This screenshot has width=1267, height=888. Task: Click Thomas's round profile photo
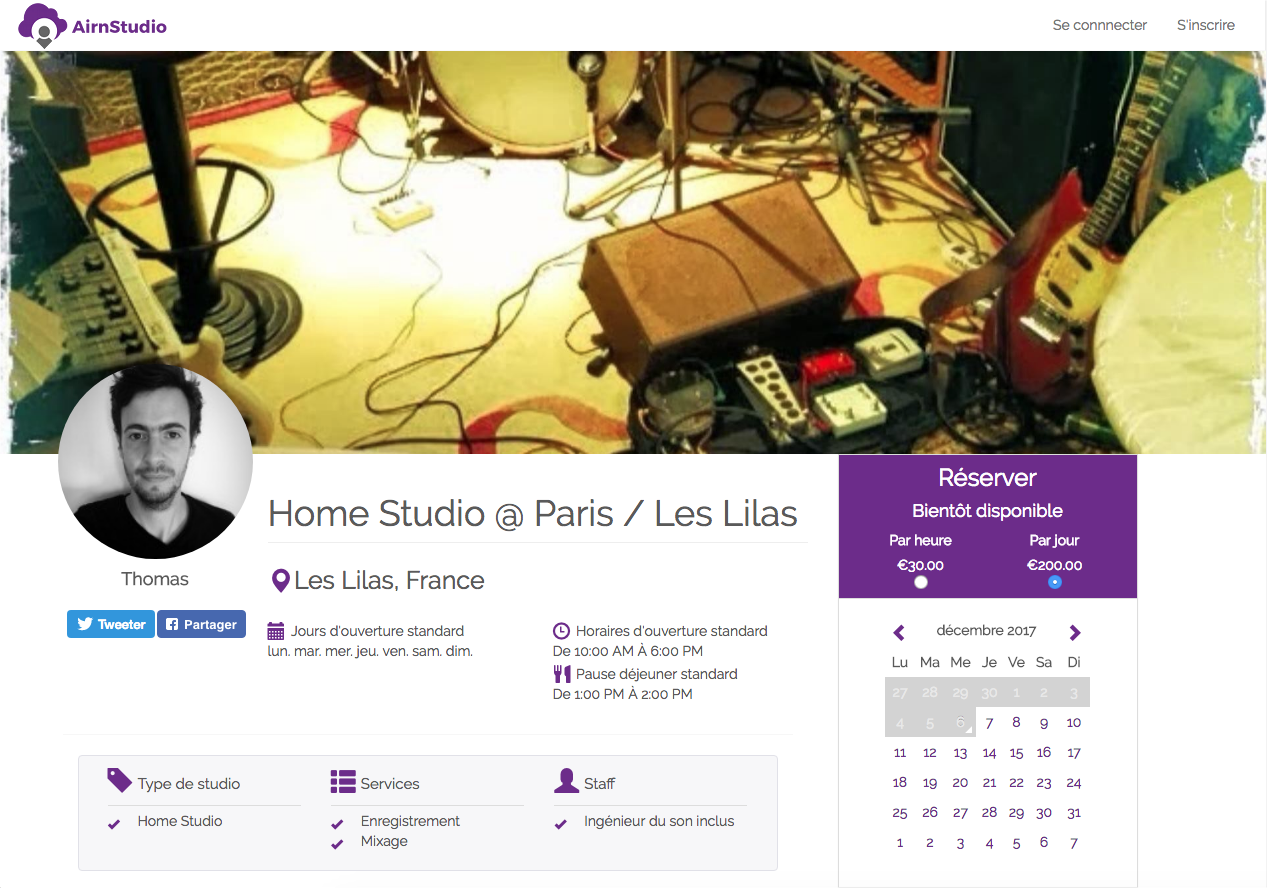pos(155,461)
